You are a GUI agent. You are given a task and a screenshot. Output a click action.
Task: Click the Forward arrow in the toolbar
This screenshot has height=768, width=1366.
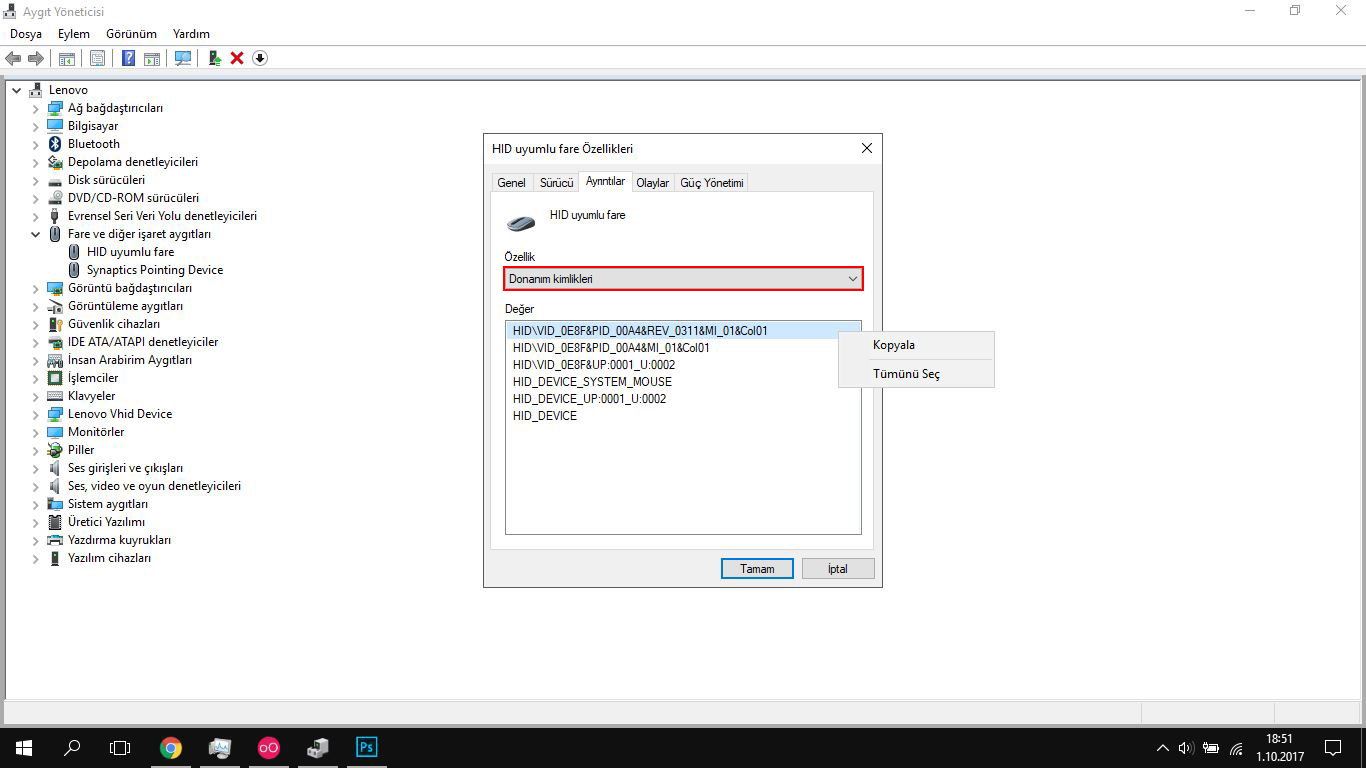[36, 58]
